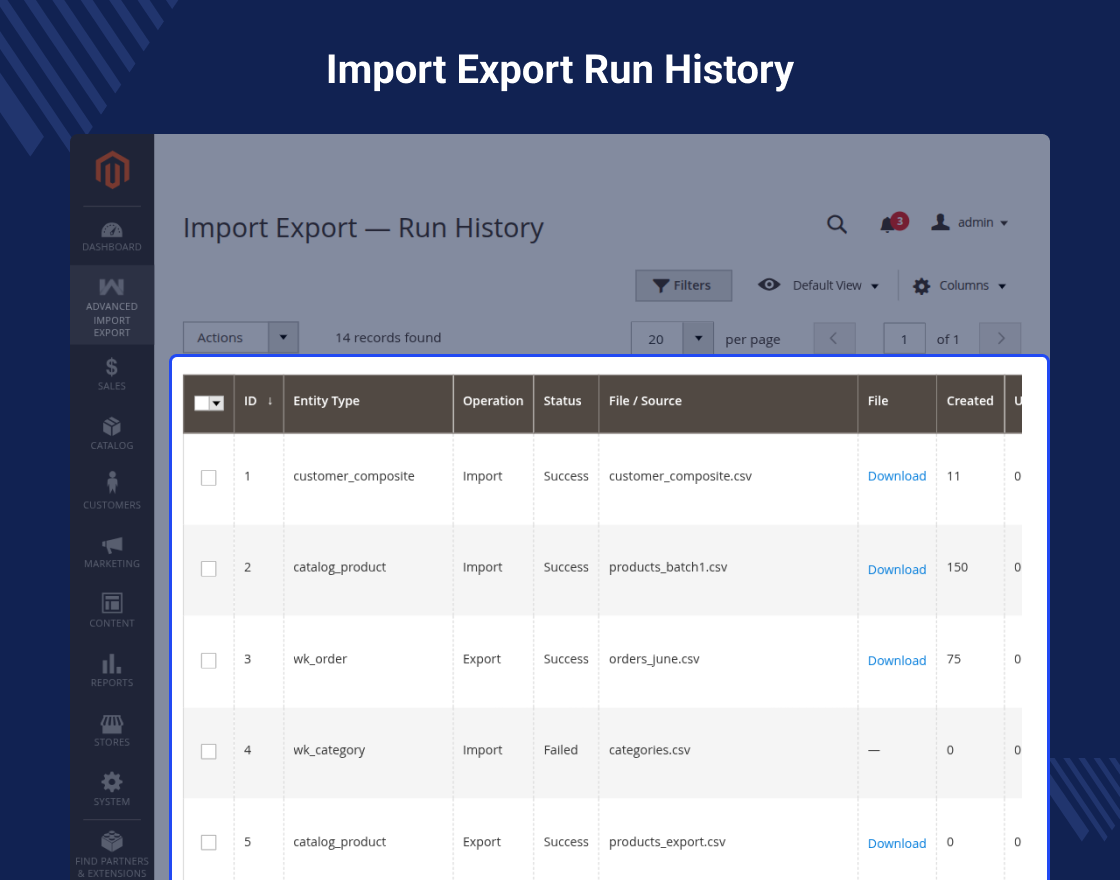Toggle the header select-all checkbox
Image resolution: width=1120 pixels, height=880 pixels.
point(201,403)
